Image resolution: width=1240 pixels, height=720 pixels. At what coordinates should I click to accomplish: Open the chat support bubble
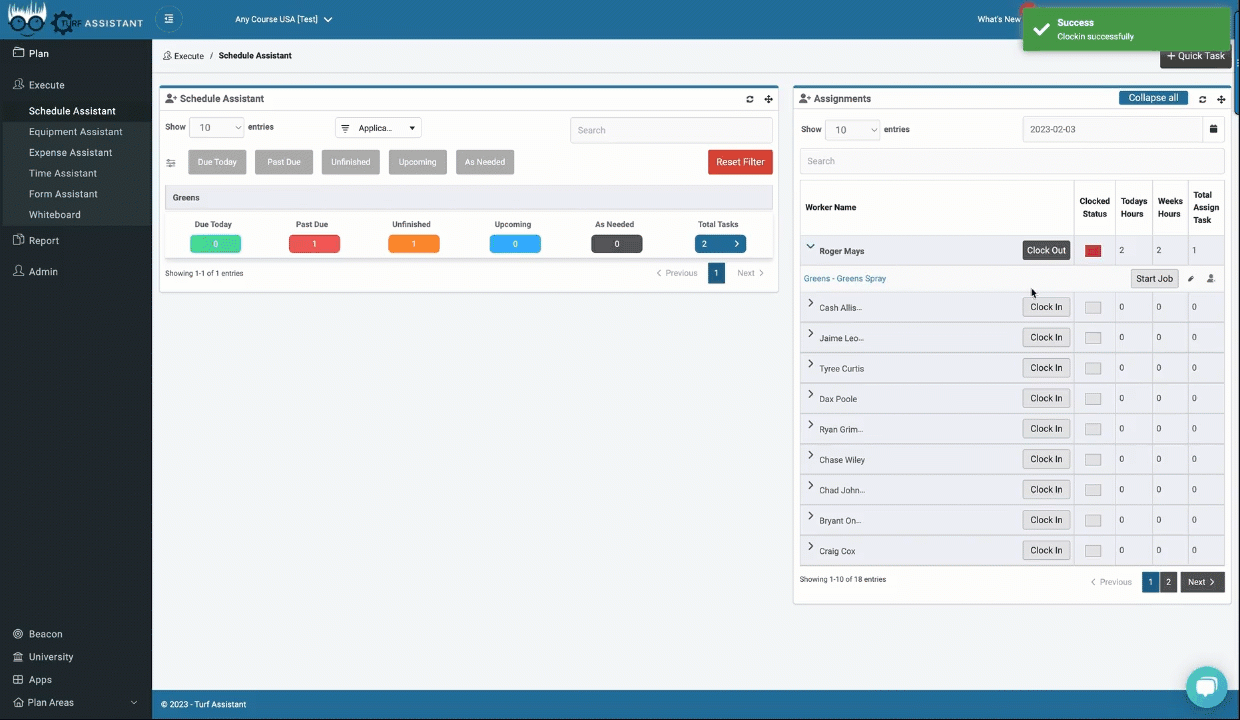click(1206, 687)
